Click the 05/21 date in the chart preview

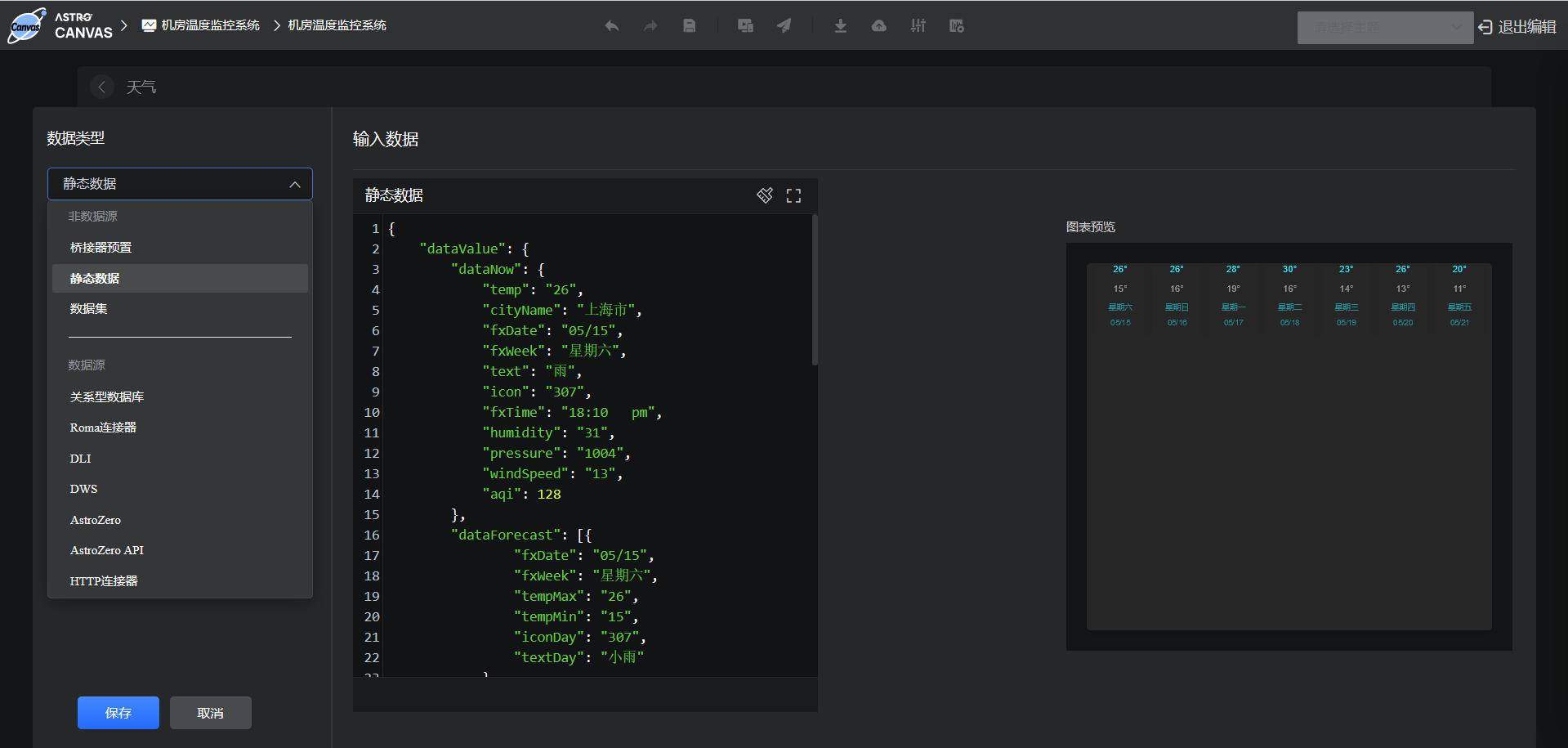(1459, 323)
